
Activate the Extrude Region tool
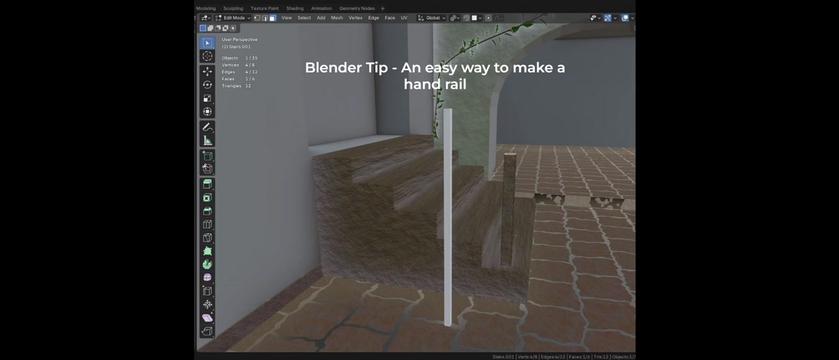[208, 184]
